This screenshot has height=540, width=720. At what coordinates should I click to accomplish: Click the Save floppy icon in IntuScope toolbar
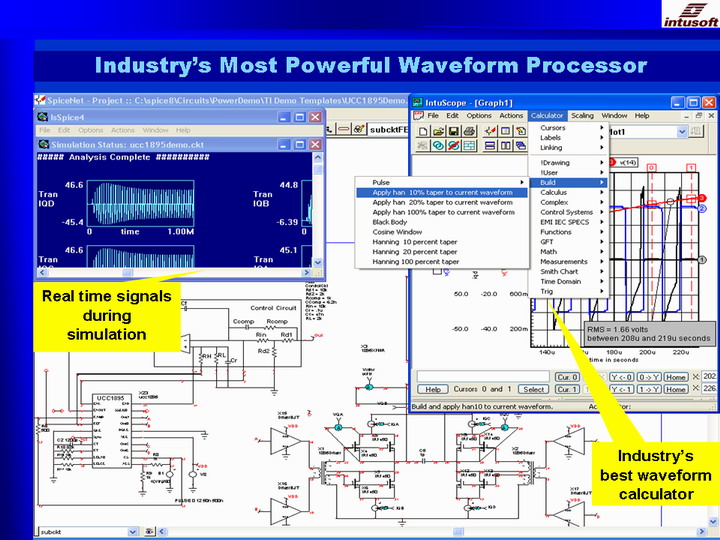coord(454,131)
